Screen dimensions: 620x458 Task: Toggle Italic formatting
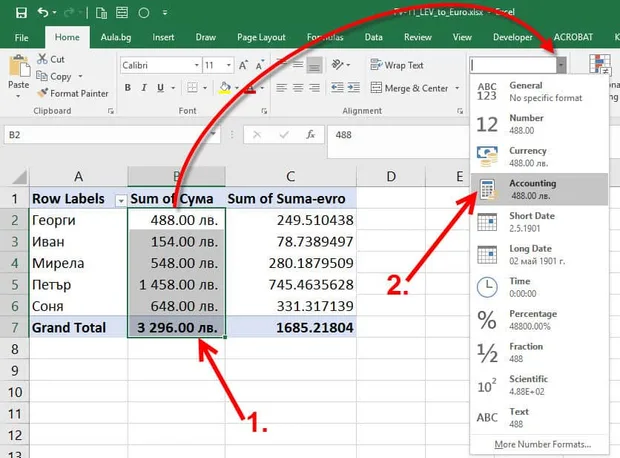click(x=144, y=88)
